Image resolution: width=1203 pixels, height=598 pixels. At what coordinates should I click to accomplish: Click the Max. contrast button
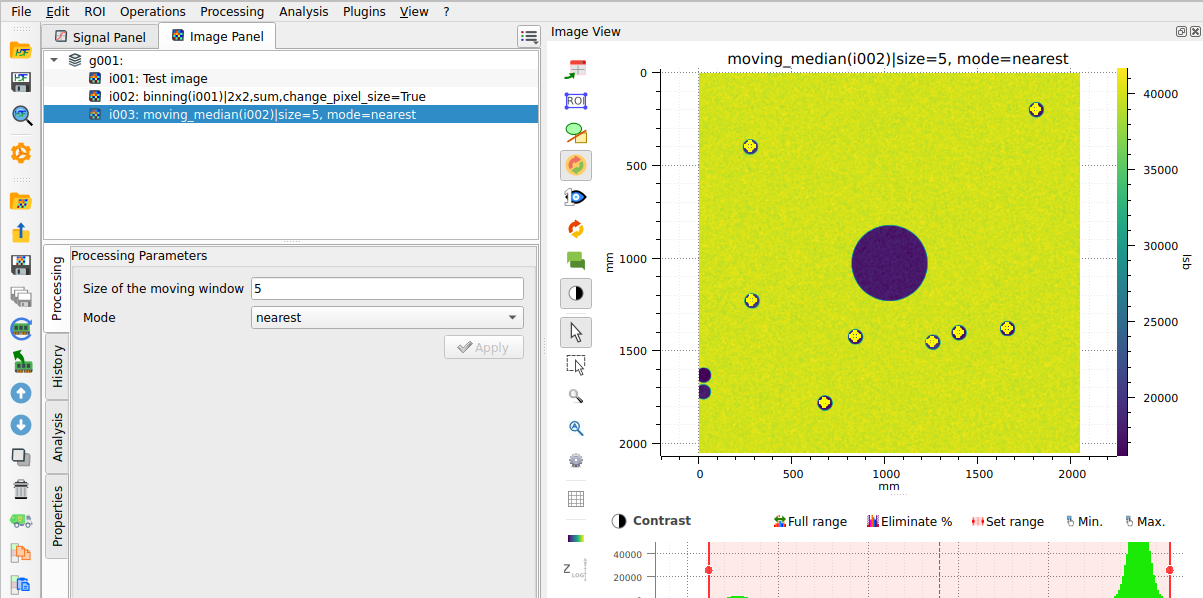click(x=1145, y=521)
